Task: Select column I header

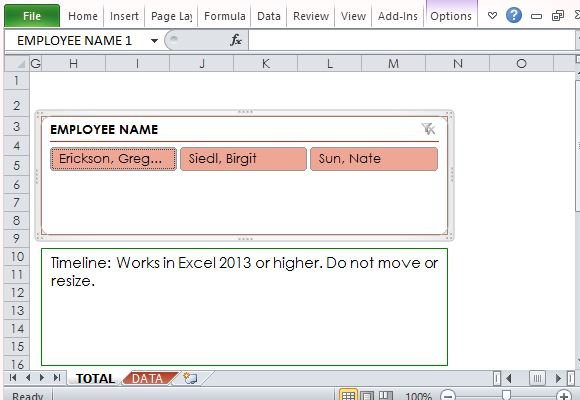Action: pyautogui.click(x=137, y=64)
